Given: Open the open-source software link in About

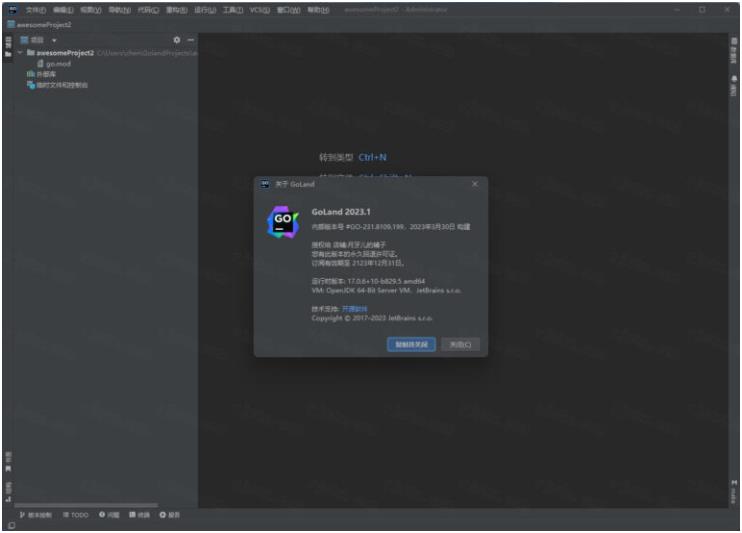Looking at the screenshot, I should (x=354, y=309).
